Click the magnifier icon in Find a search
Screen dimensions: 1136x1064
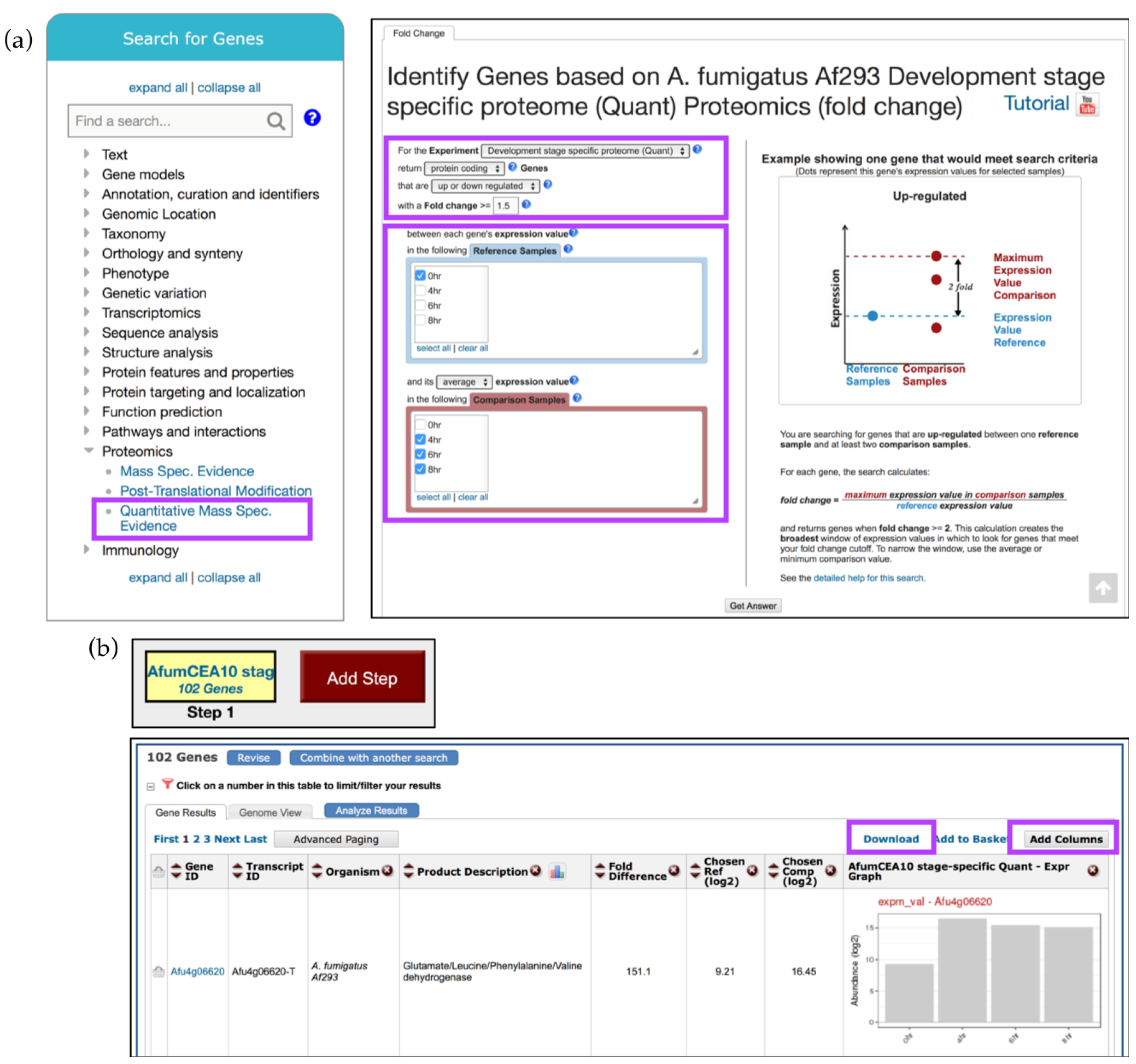pyautogui.click(x=275, y=121)
